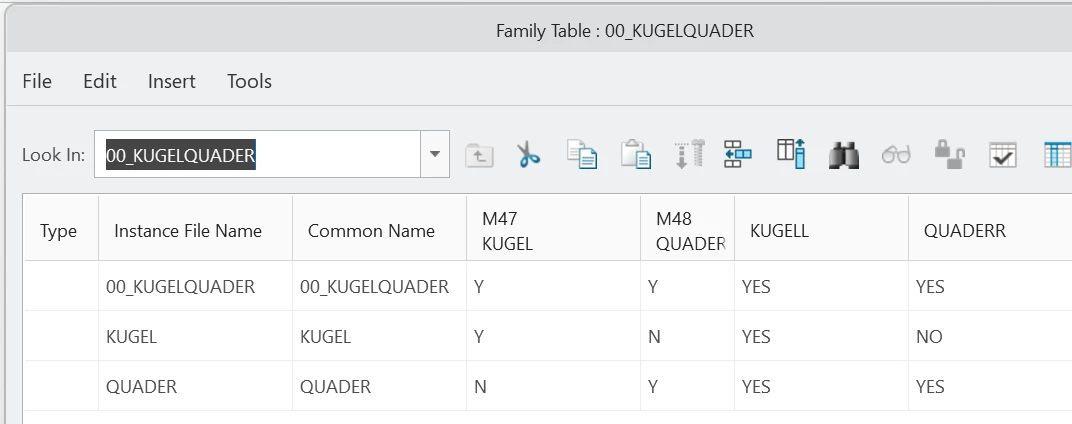This screenshot has width=1072, height=424.
Task: Click the insert instance row icon
Action: [738, 154]
